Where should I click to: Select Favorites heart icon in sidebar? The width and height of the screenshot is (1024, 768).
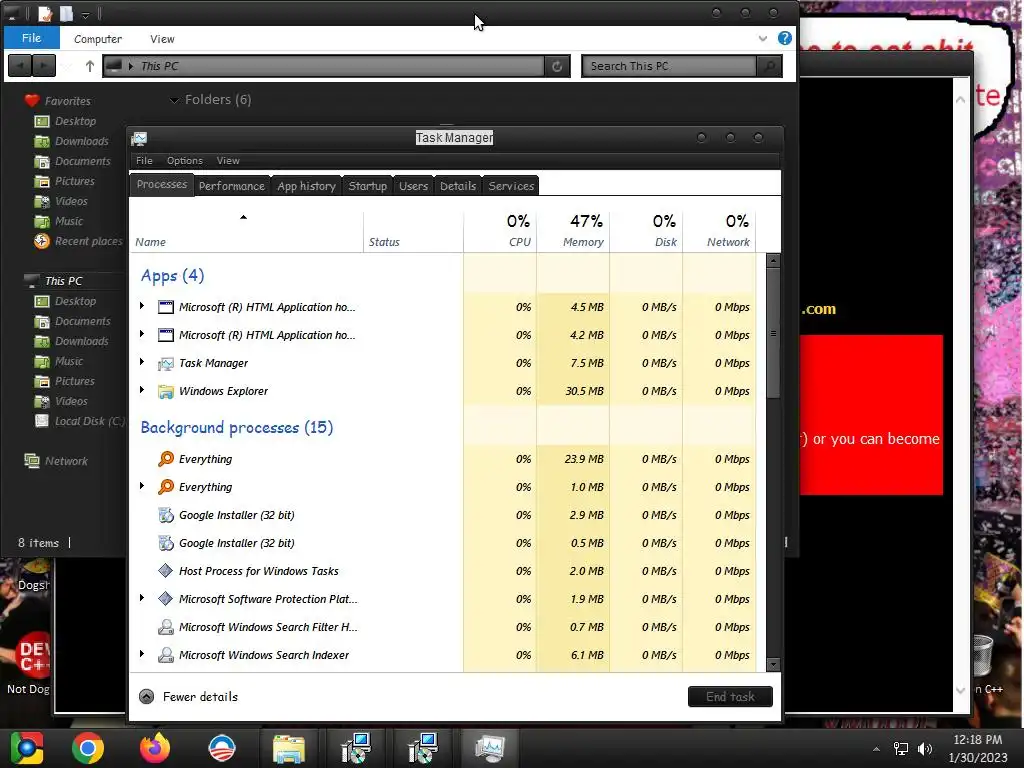(x=32, y=101)
